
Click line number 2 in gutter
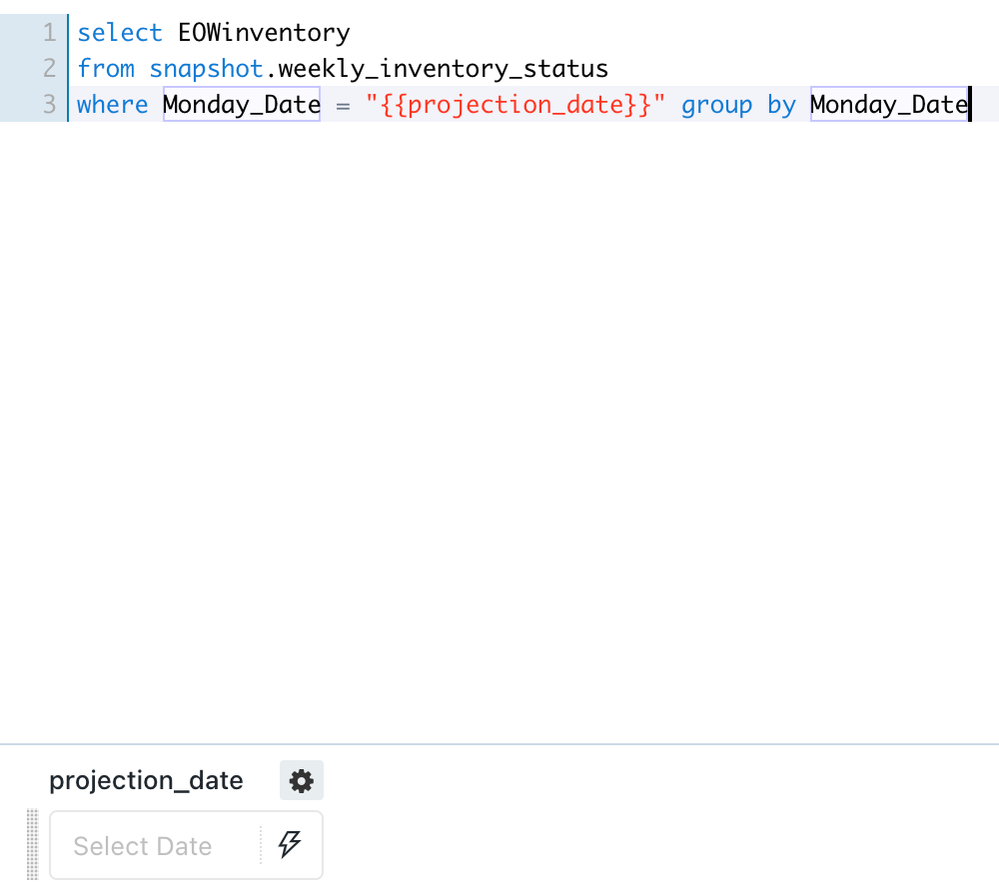point(49,69)
